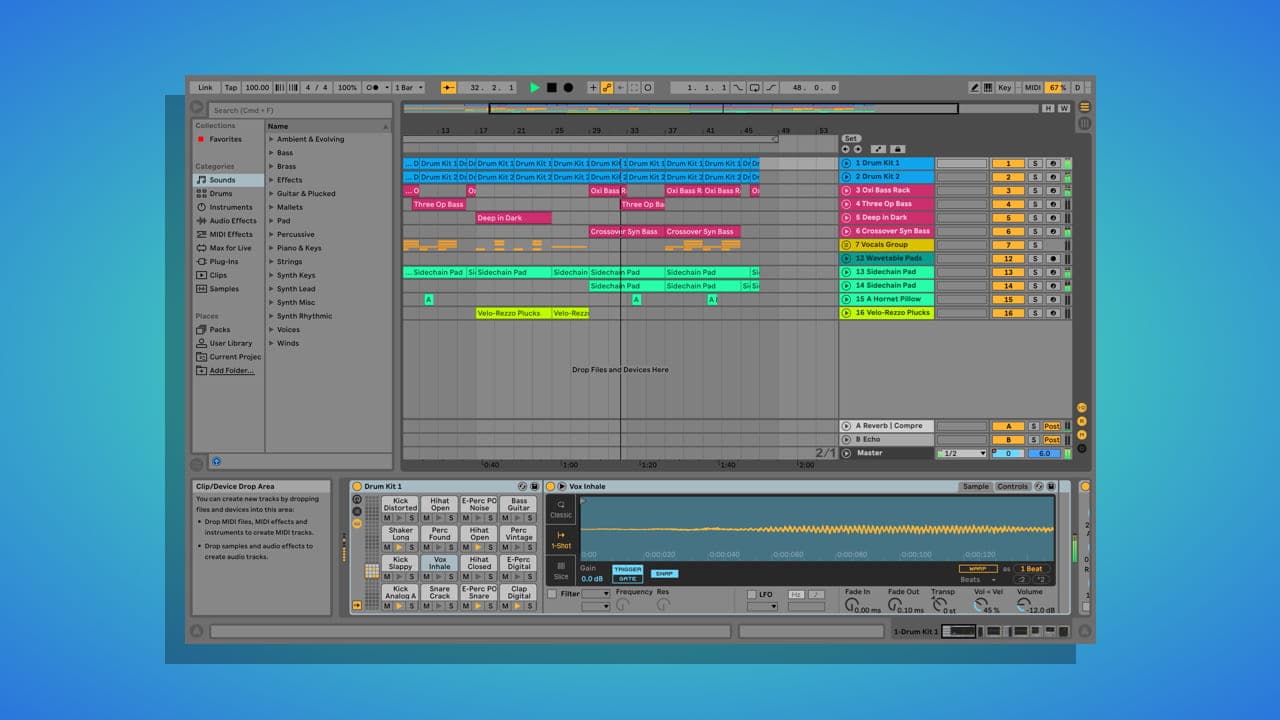Expand the Synth Lead folder

(x=271, y=289)
